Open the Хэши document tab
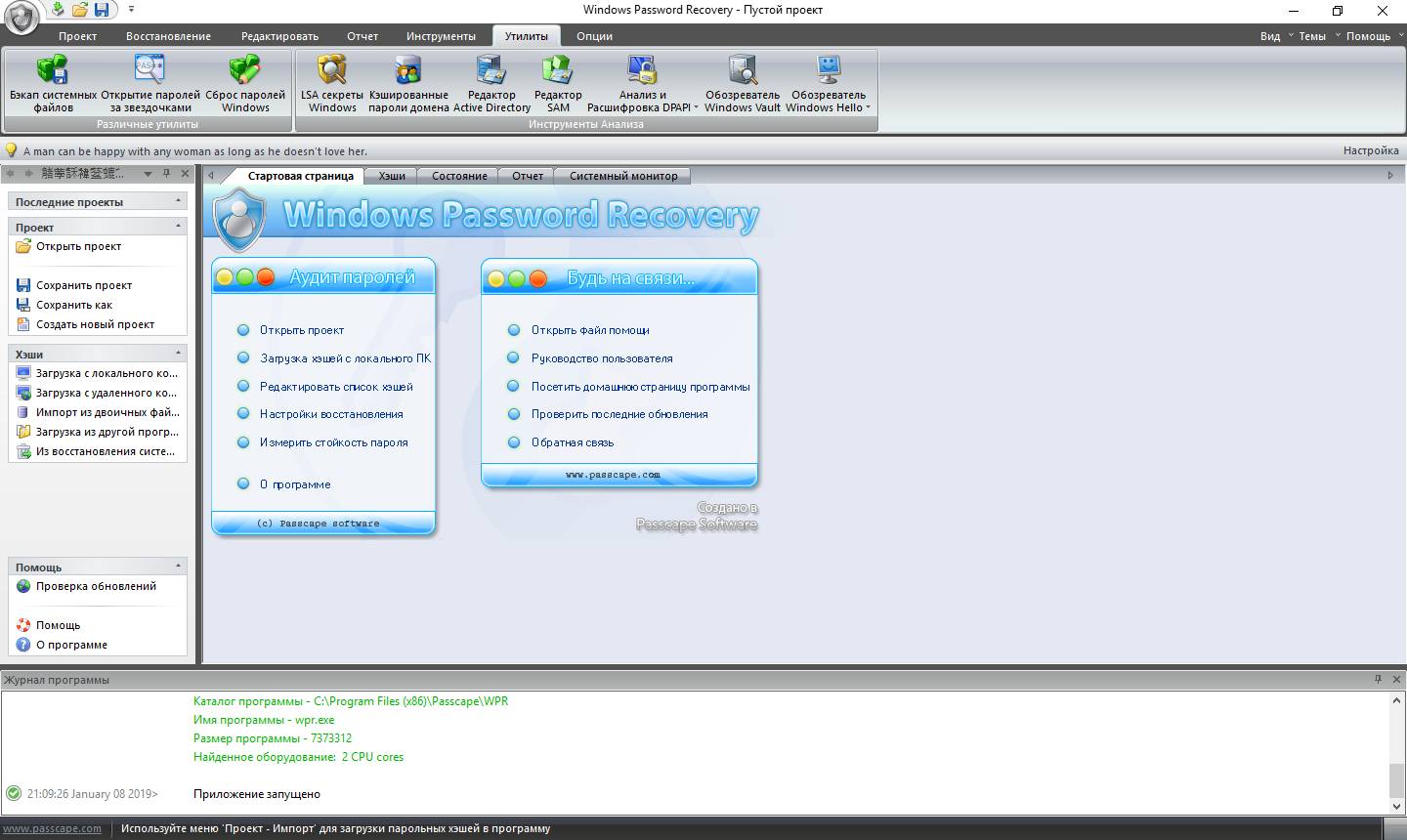1407x840 pixels. click(x=392, y=176)
